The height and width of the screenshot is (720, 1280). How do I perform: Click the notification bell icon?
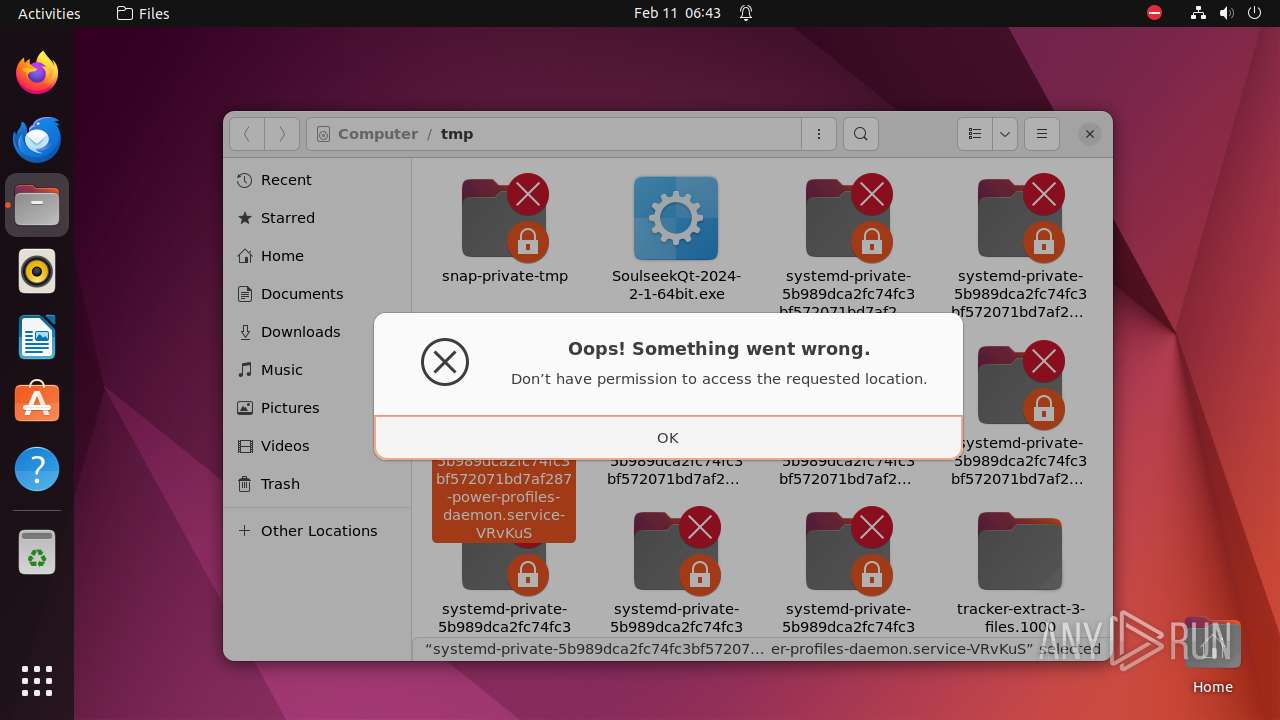click(x=746, y=13)
